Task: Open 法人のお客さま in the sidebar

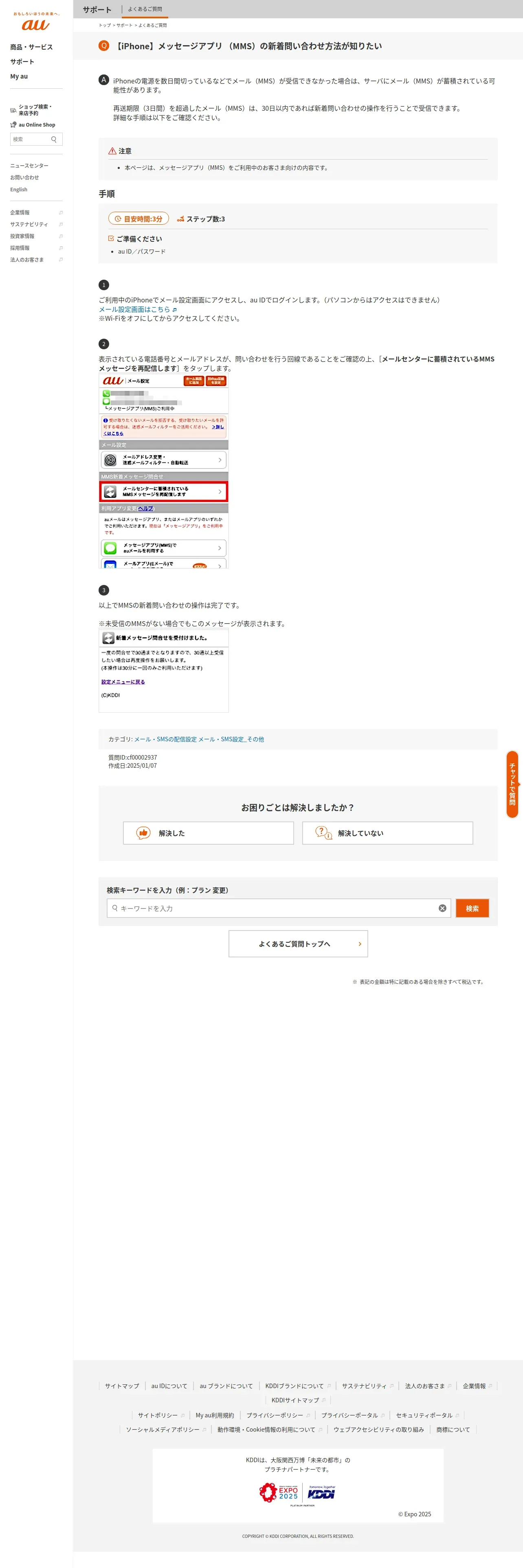Action: pyautogui.click(x=27, y=259)
